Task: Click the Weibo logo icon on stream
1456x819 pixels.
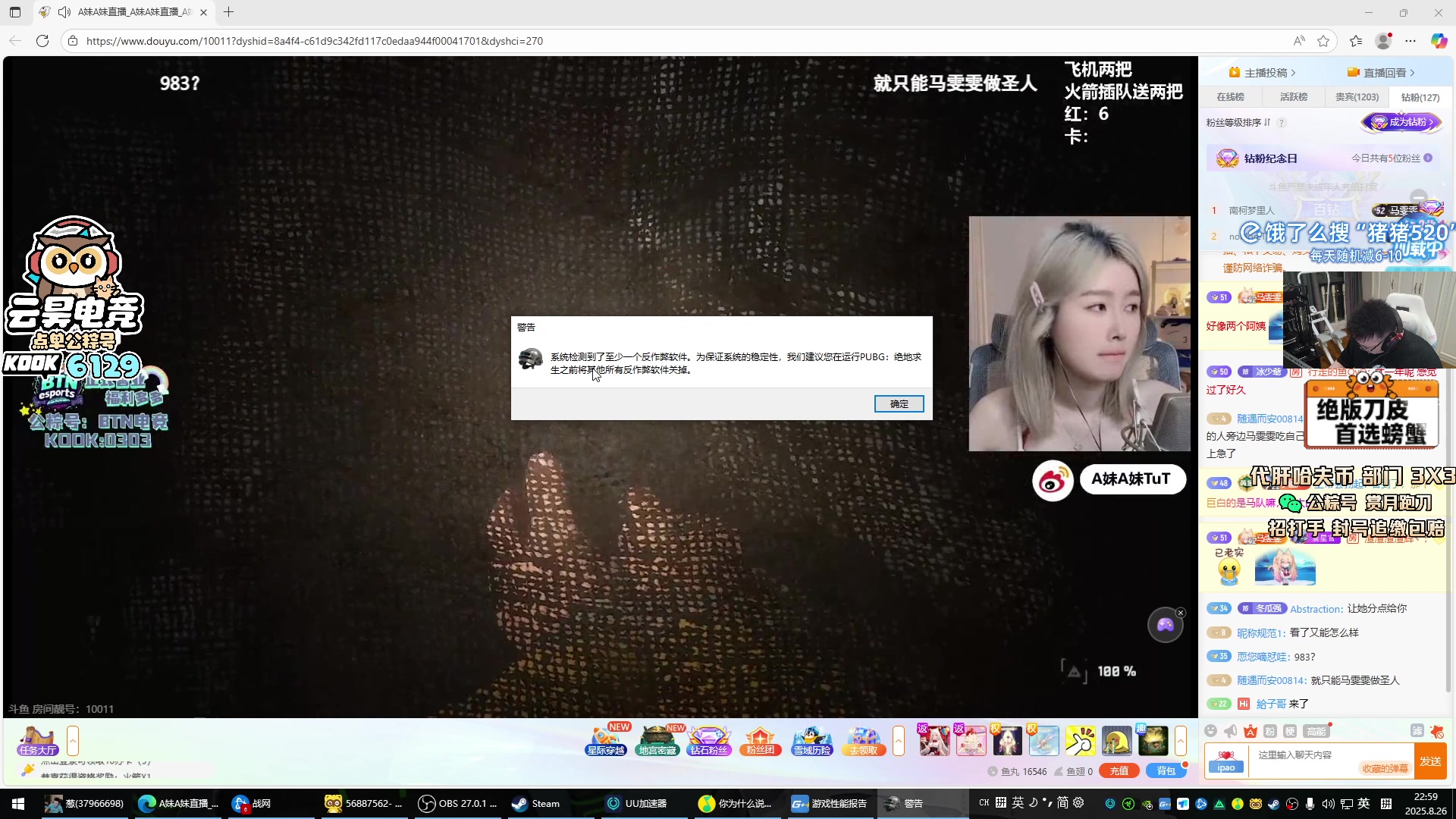Action: pyautogui.click(x=1053, y=480)
